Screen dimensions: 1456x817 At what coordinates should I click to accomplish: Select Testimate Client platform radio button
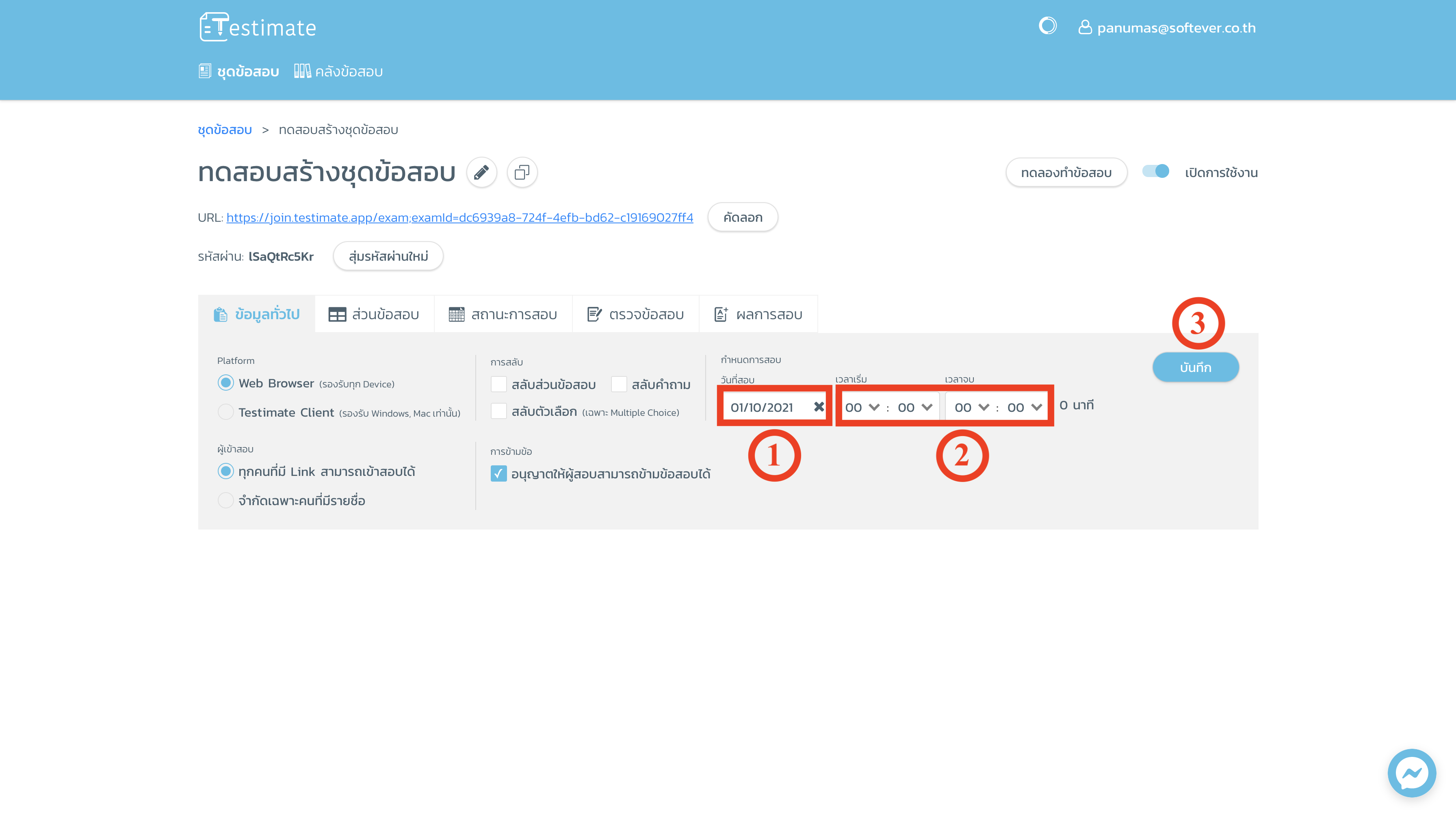pos(225,413)
